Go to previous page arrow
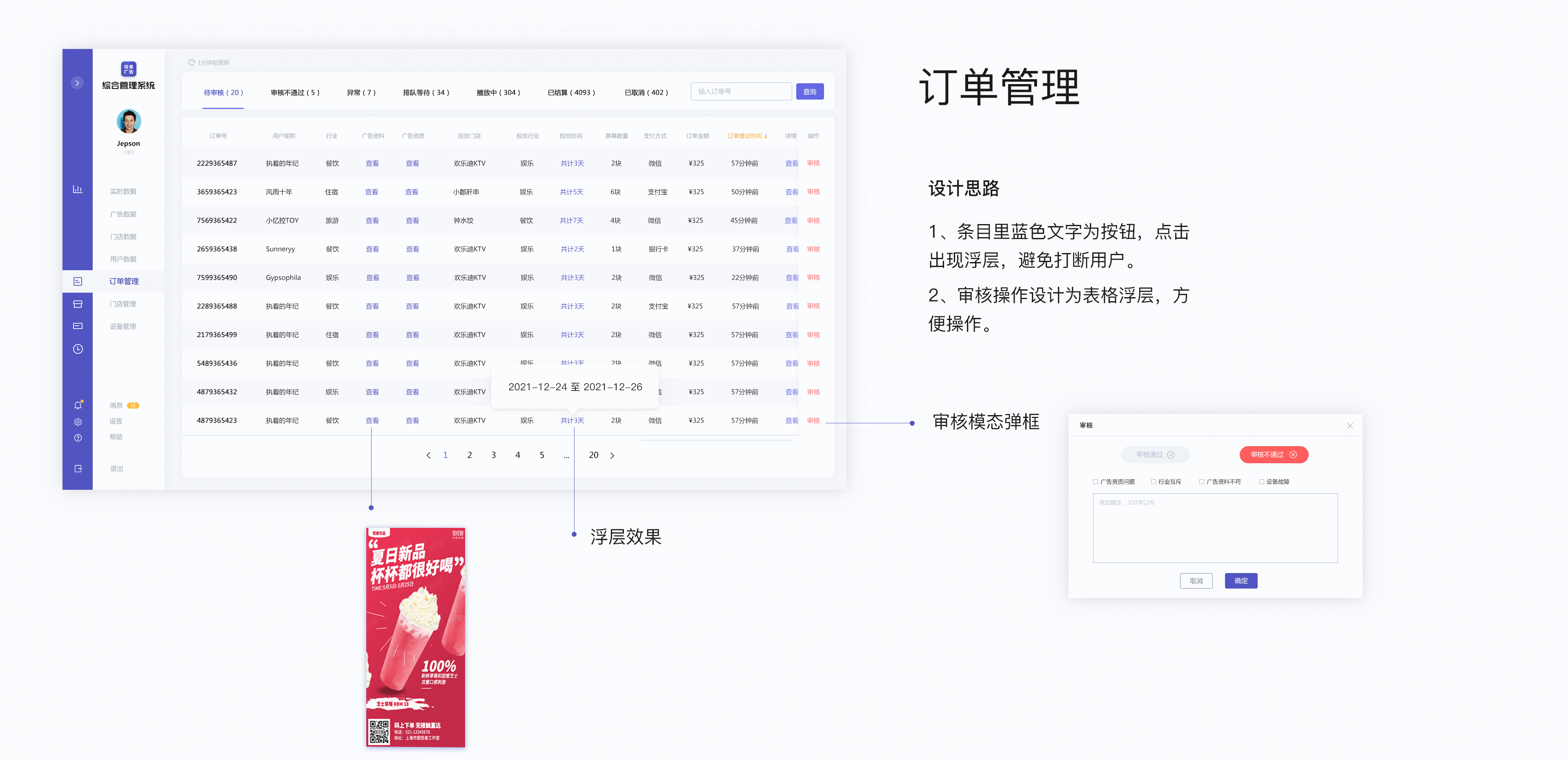 pos(428,455)
